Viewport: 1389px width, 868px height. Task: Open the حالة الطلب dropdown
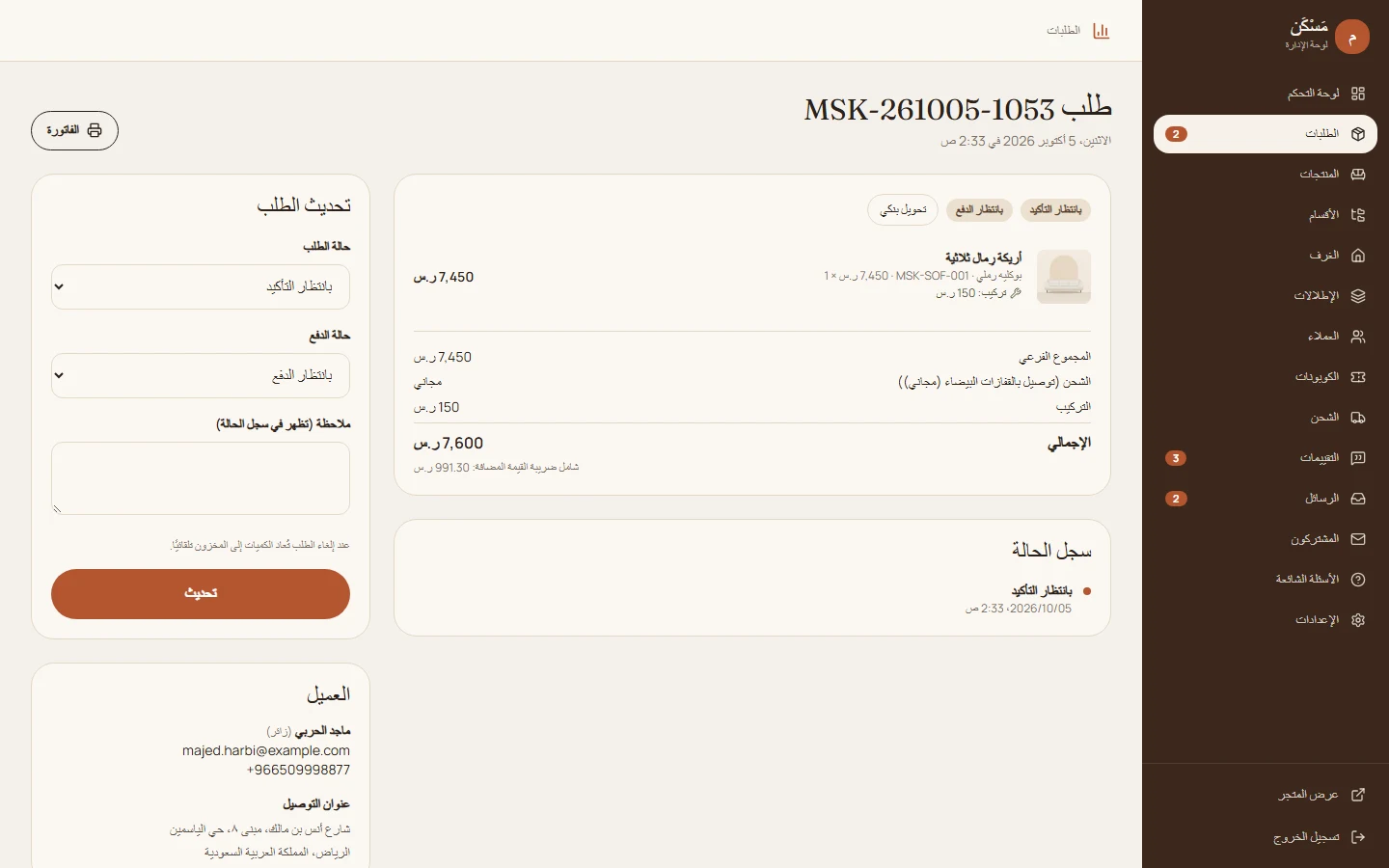click(x=201, y=286)
